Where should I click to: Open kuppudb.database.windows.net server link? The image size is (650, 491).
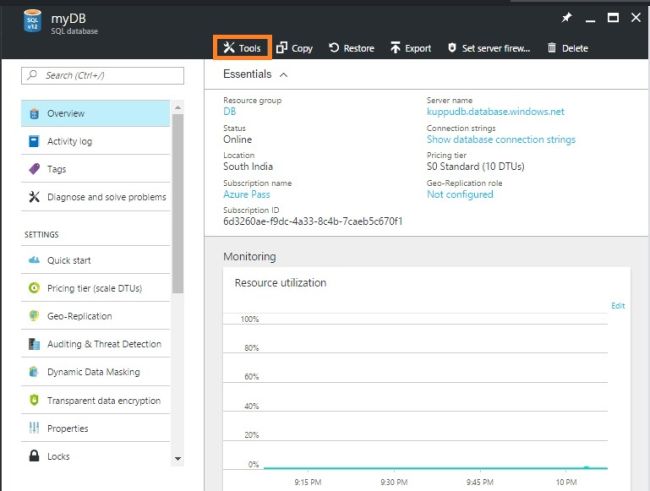(495, 112)
